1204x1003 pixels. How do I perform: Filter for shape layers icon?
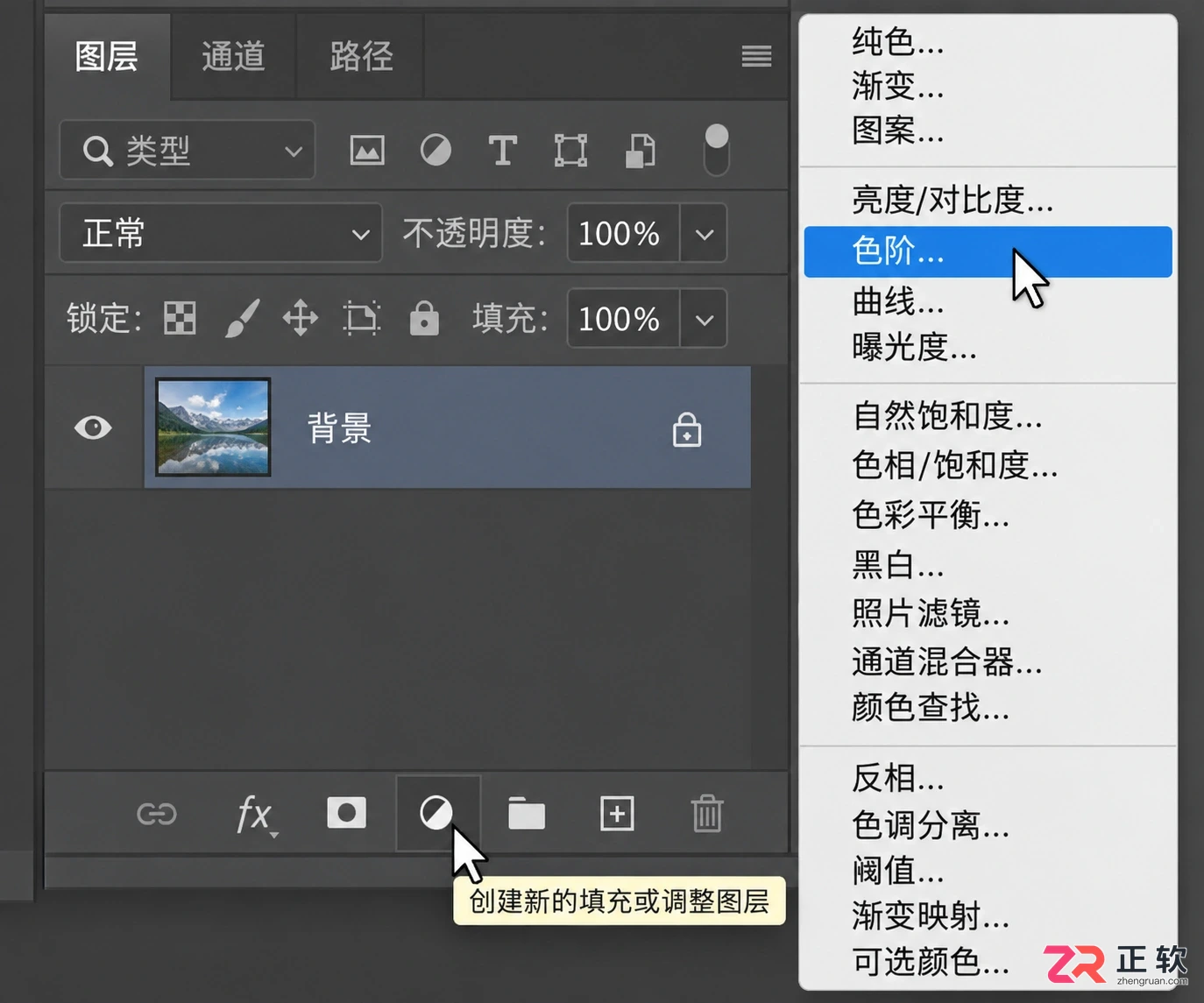tap(570, 151)
